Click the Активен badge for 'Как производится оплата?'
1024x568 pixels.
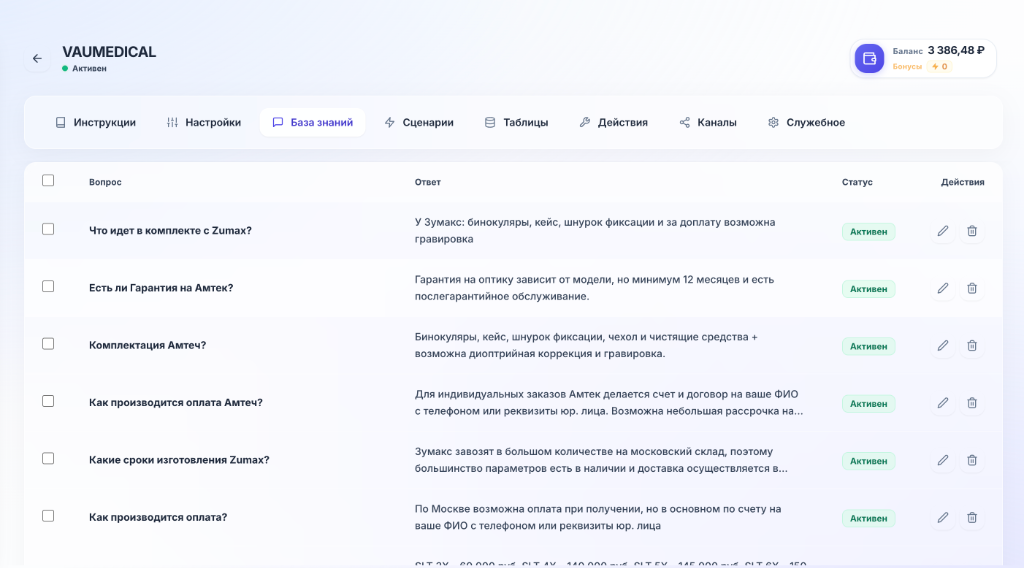pyautogui.click(x=869, y=519)
